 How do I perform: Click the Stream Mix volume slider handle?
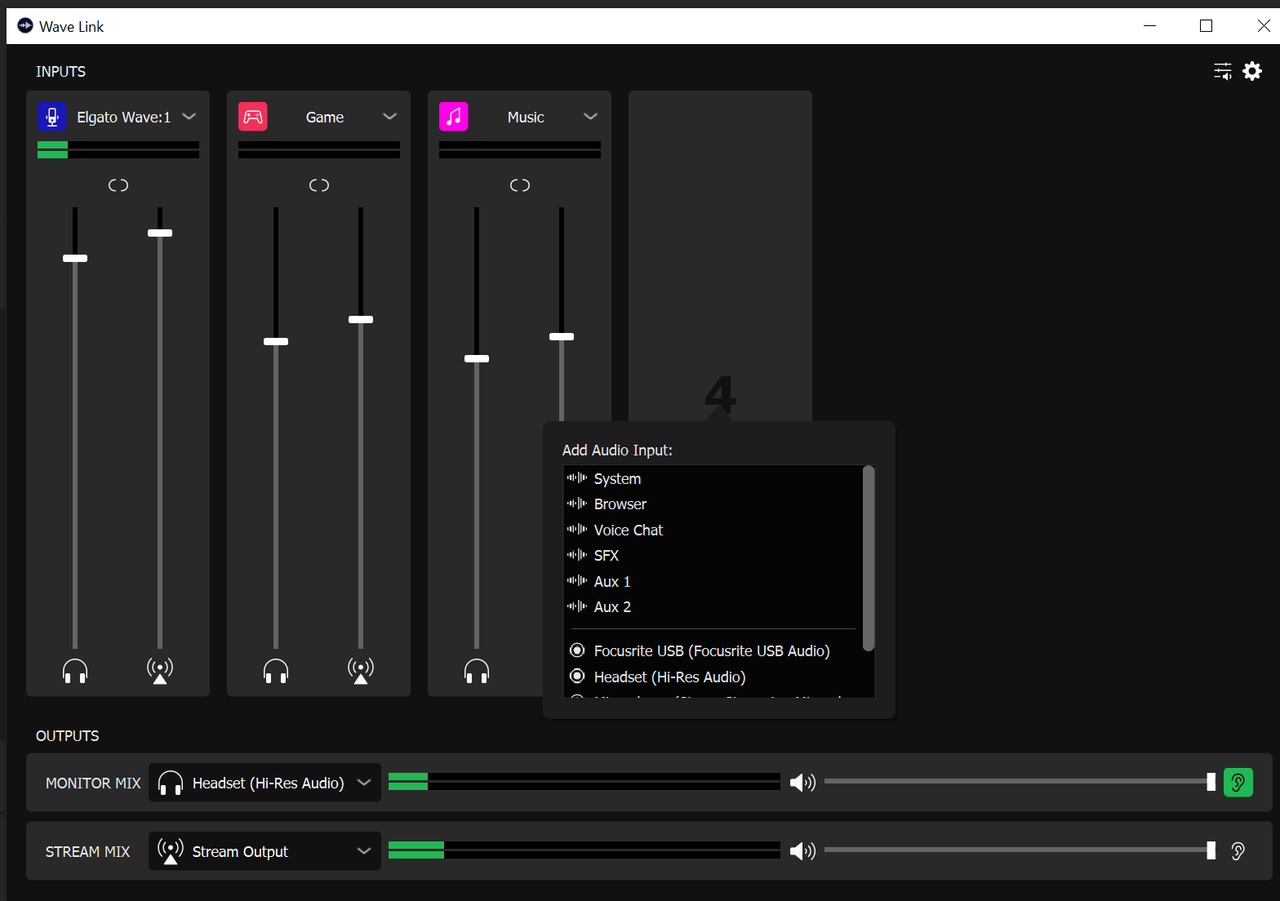(1211, 851)
